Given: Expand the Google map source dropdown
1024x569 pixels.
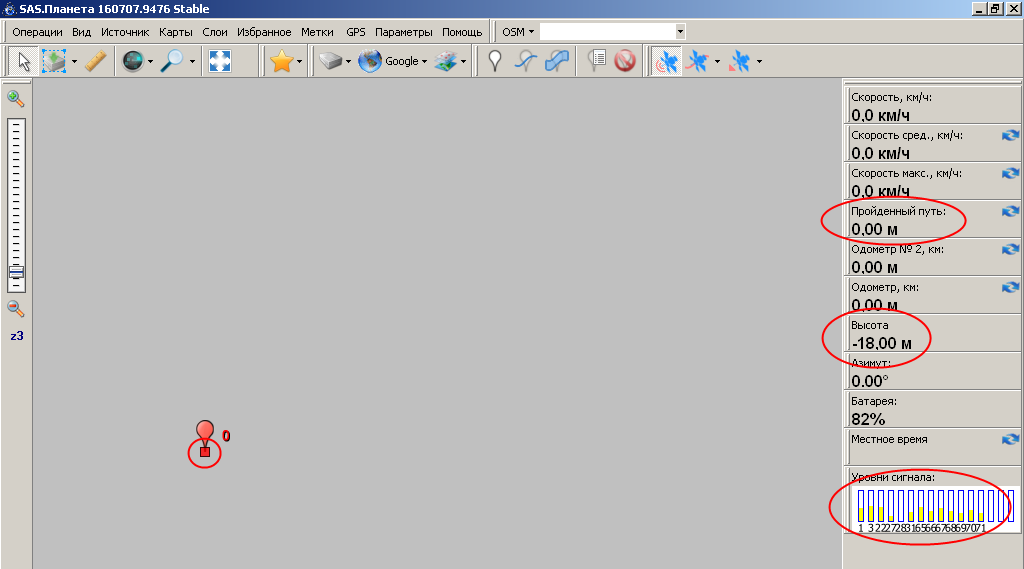Looking at the screenshot, I should coord(424,62).
